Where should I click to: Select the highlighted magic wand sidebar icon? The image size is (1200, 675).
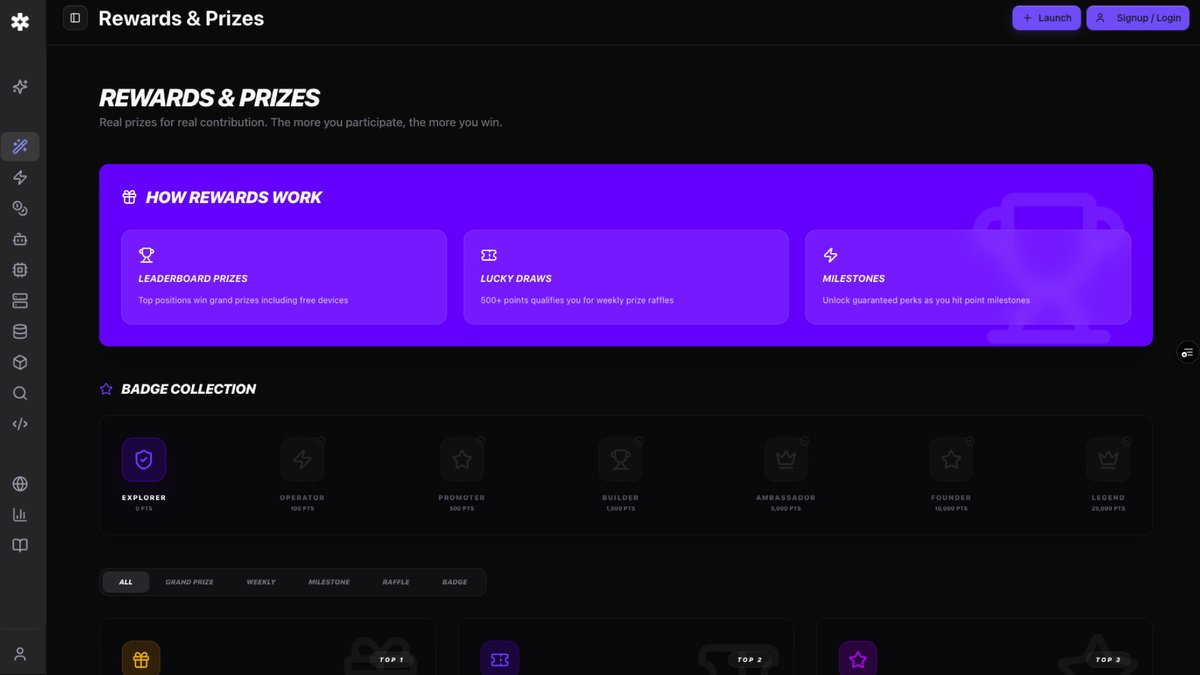(20, 147)
